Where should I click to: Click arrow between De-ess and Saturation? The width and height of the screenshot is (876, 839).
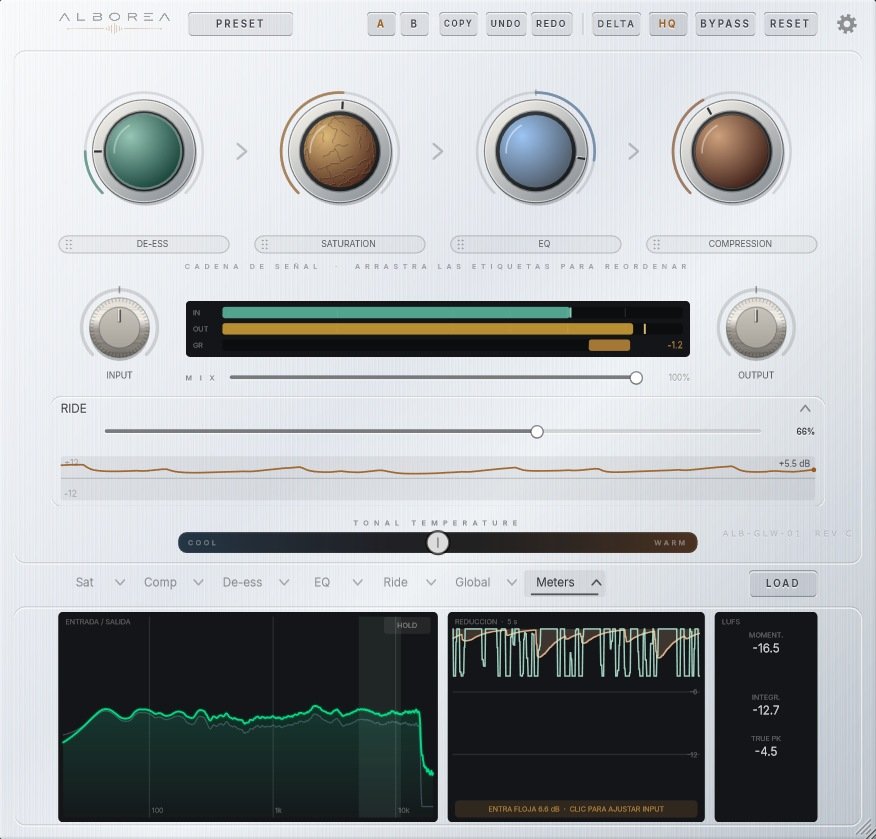(x=241, y=151)
